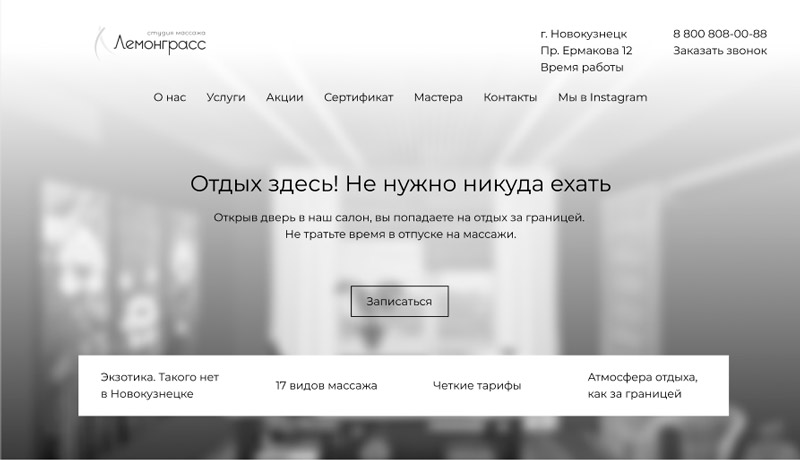Image resolution: width=800 pixels, height=460 pixels.
Task: Click phone number 8 800 808-00-88
Action: click(x=720, y=34)
